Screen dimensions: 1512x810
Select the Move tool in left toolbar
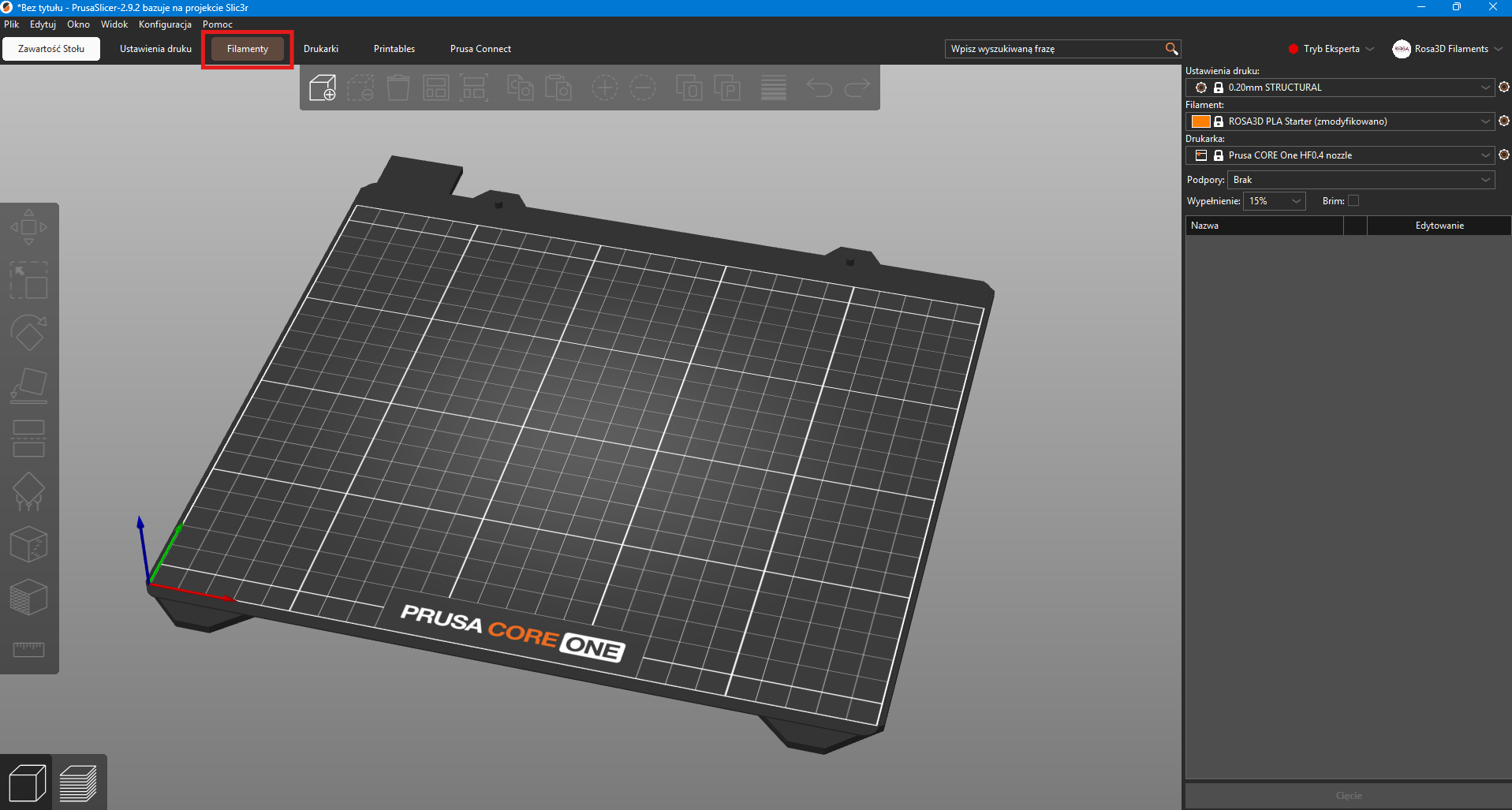pyautogui.click(x=28, y=227)
